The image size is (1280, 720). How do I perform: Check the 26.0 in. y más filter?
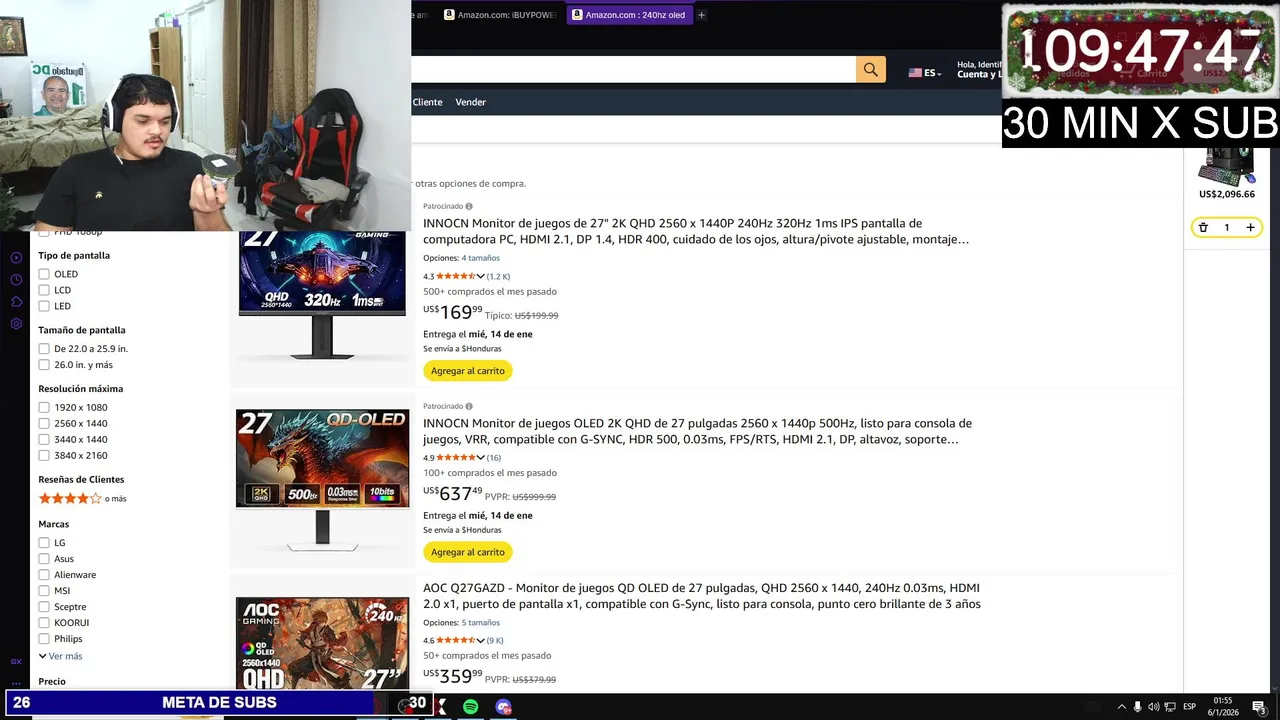44,365
